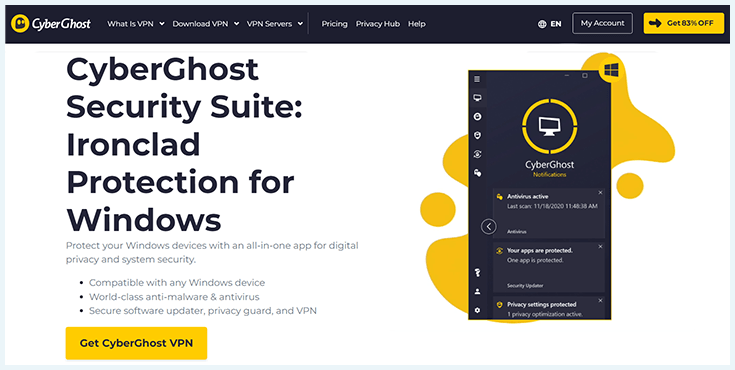Open the question mark help icon in the sidebar
735x370 pixels.
(x=477, y=273)
